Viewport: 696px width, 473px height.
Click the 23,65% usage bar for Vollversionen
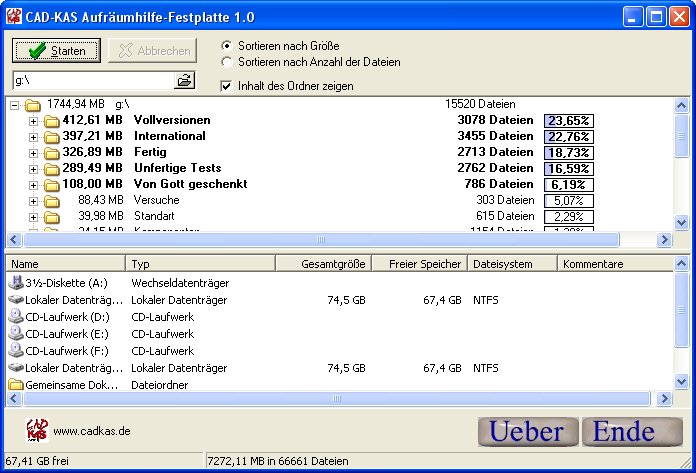coord(568,121)
